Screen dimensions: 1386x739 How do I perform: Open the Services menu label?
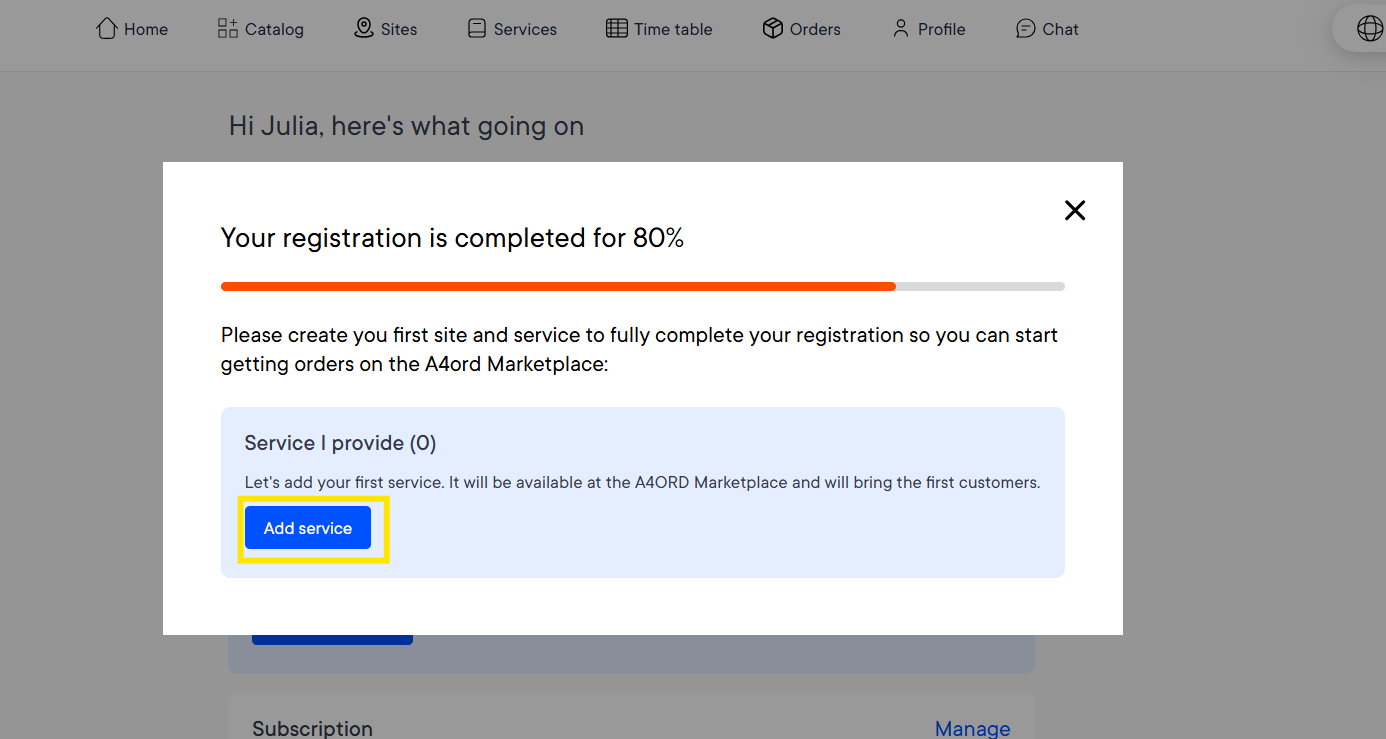[525, 29]
